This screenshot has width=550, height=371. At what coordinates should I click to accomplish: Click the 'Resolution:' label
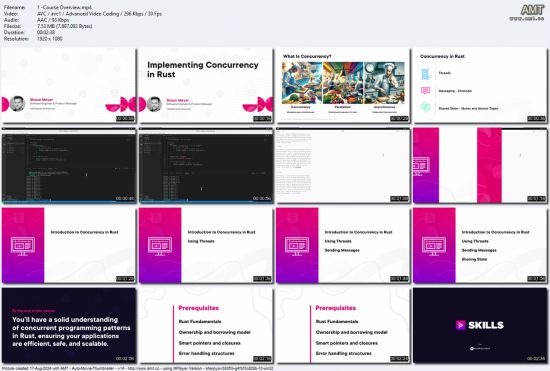(16, 39)
